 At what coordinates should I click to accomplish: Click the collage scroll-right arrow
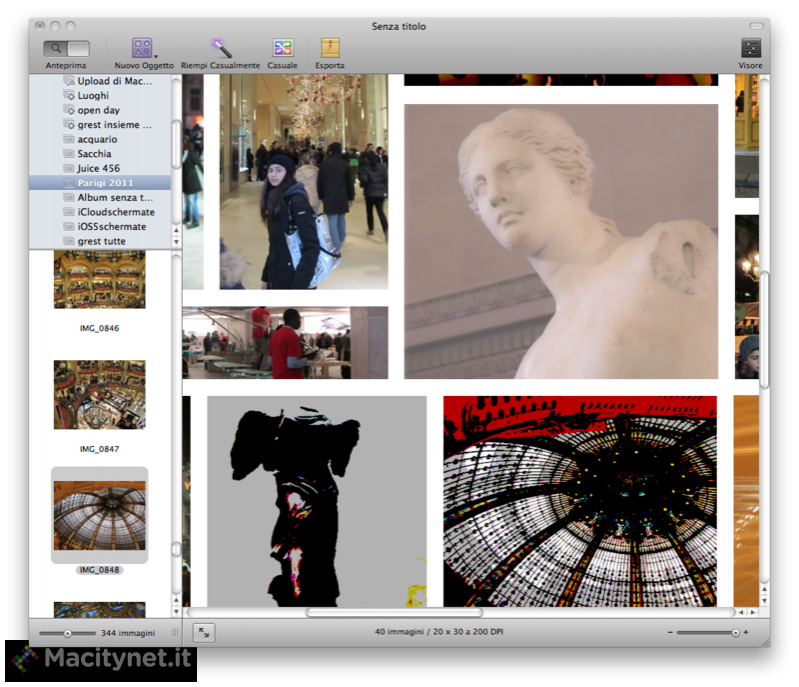[753, 612]
